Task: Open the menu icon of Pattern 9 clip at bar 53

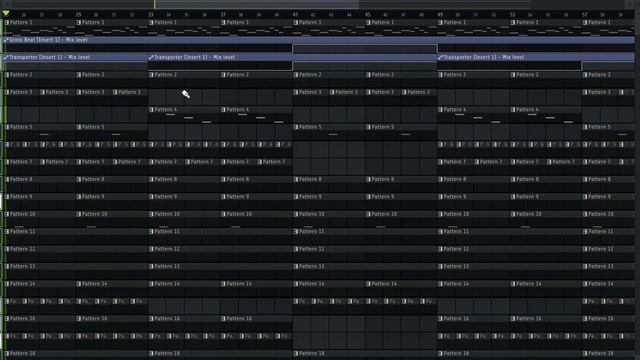Action: pyautogui.click(x=513, y=197)
